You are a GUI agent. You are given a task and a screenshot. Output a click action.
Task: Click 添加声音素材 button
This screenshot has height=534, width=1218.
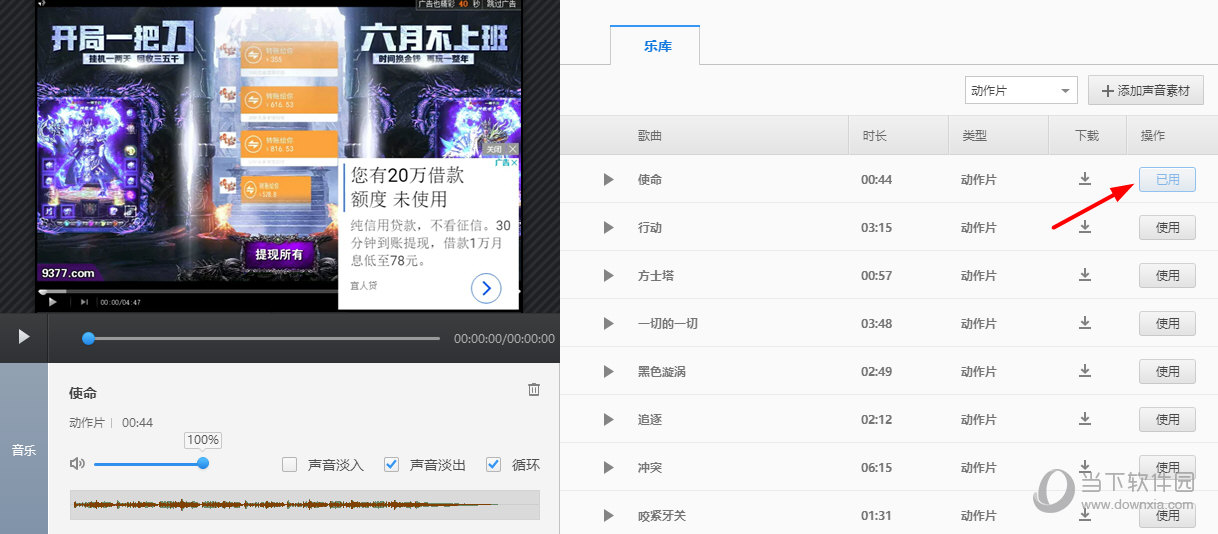pyautogui.click(x=1145, y=91)
